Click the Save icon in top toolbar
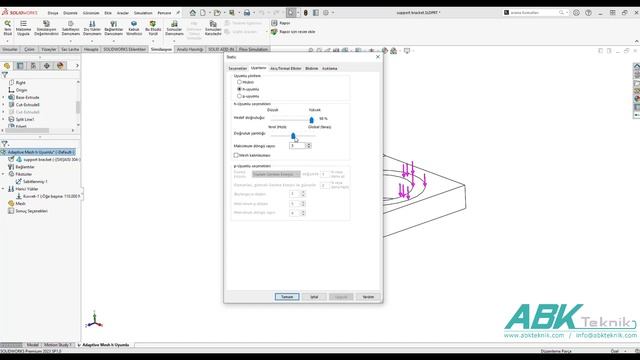Screen dimensions: 640x360 click(x=232, y=13)
